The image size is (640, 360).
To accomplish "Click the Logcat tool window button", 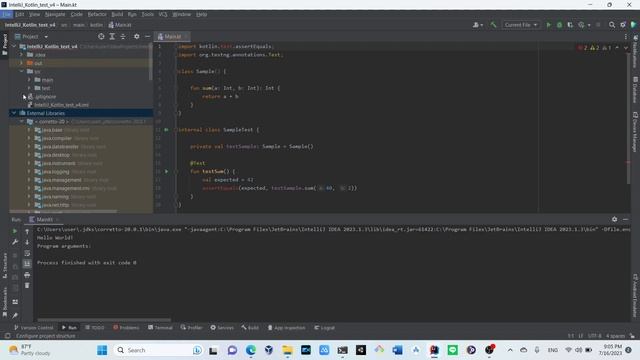I will tap(324, 328).
